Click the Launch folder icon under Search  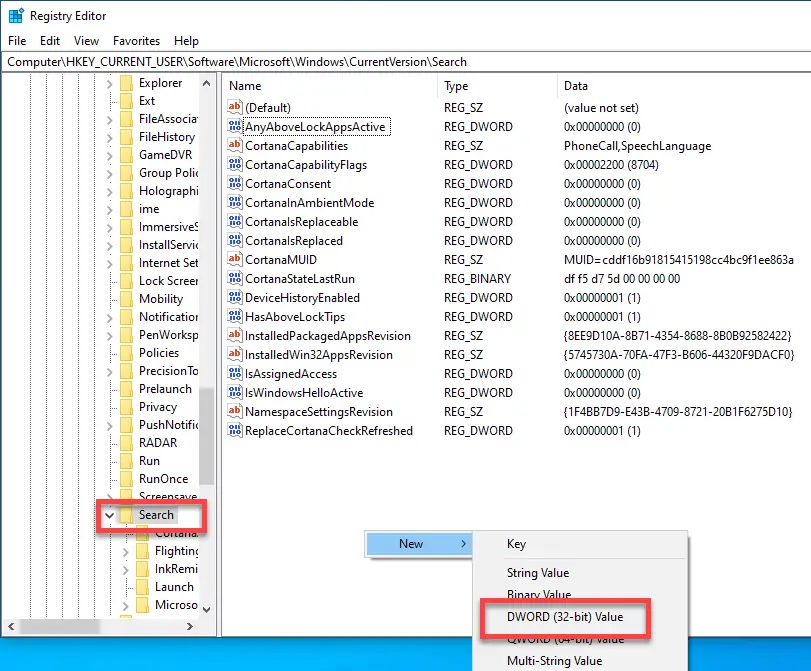pos(143,587)
